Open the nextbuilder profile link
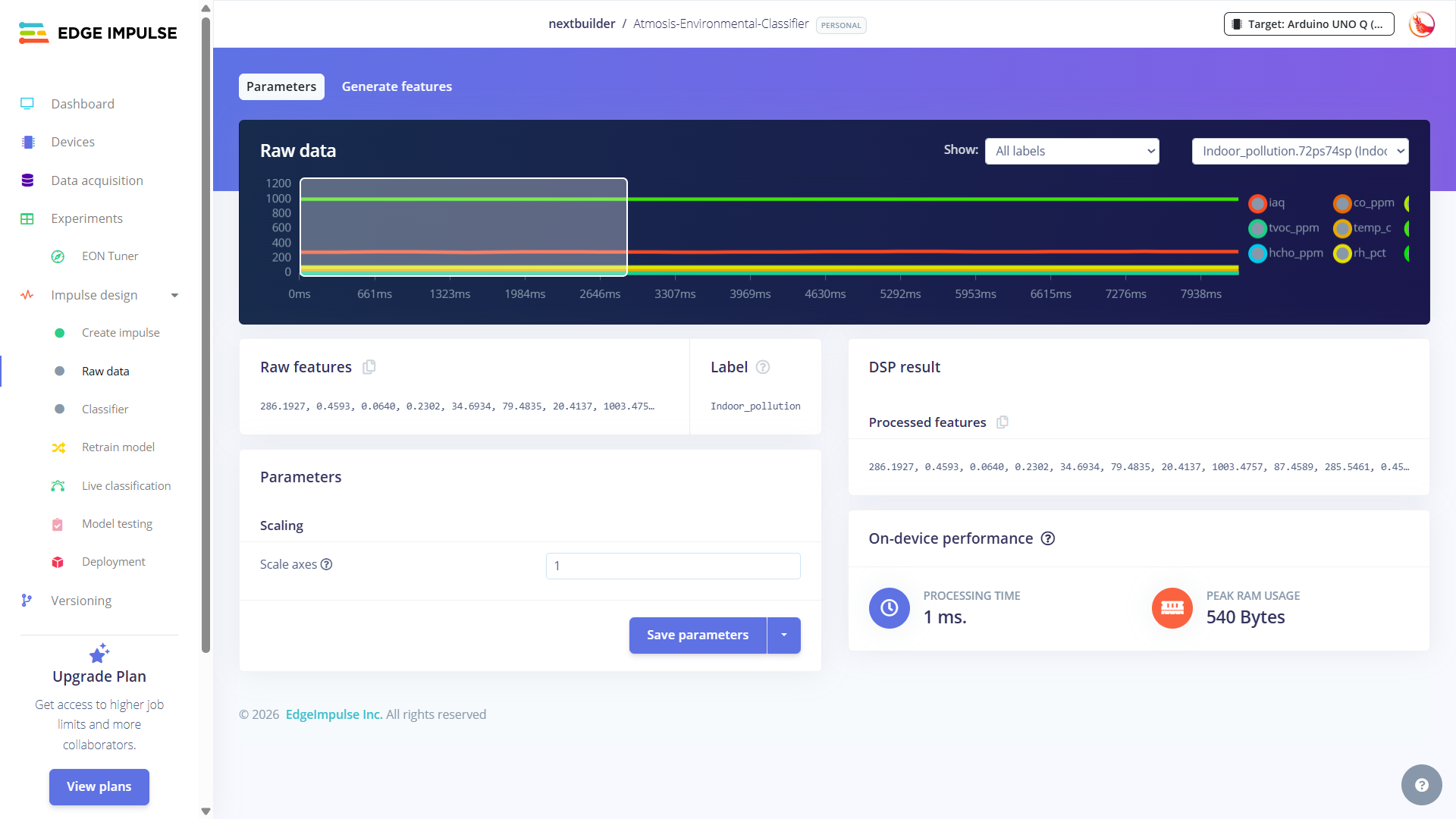 tap(582, 24)
